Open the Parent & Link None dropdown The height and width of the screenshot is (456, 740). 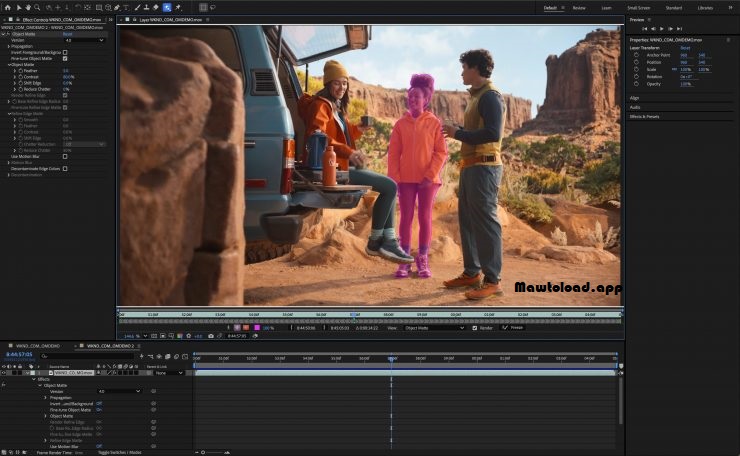click(x=169, y=373)
